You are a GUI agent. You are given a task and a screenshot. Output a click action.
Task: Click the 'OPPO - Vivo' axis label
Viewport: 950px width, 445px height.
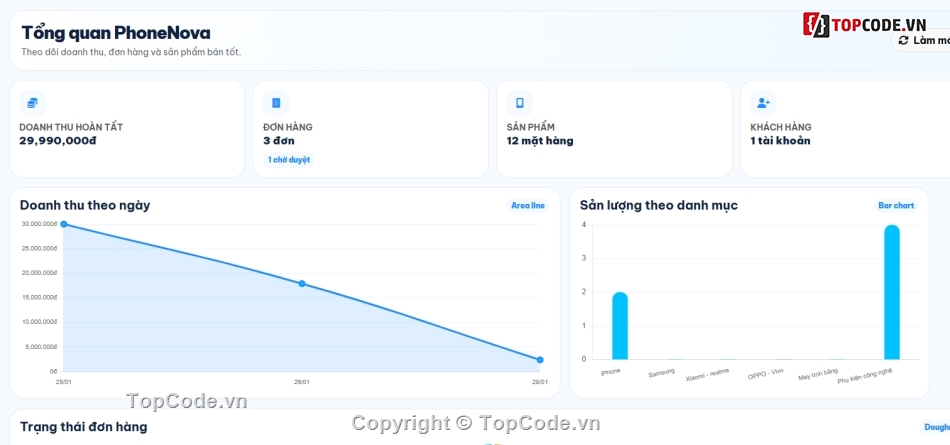click(765, 374)
